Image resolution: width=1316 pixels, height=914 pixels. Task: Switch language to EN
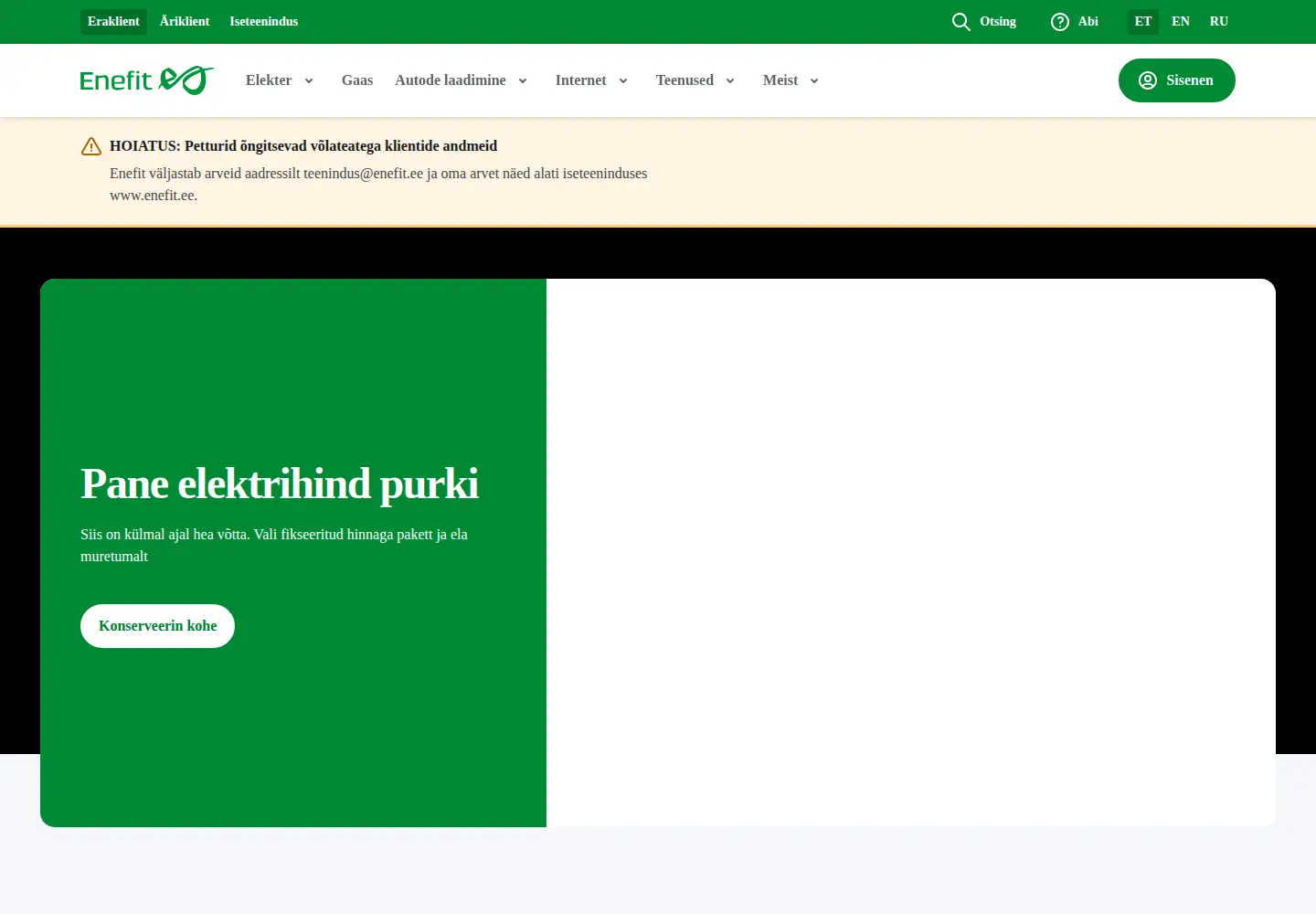1181,22
